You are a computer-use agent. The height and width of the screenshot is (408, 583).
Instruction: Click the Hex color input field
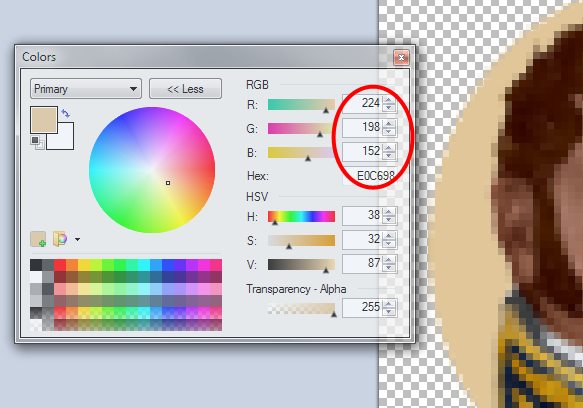[x=370, y=176]
